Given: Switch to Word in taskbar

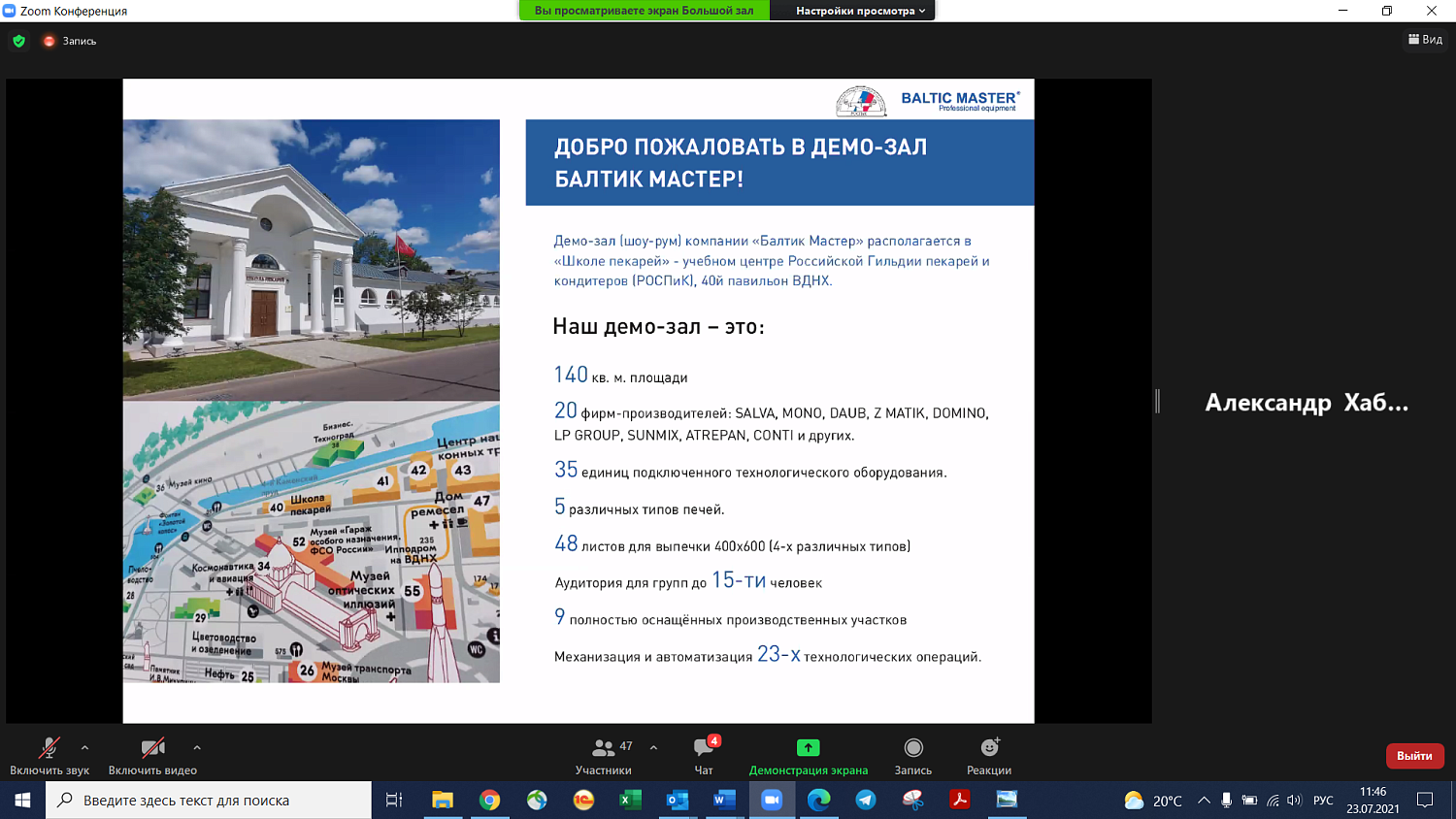Looking at the screenshot, I should pyautogui.click(x=724, y=801).
